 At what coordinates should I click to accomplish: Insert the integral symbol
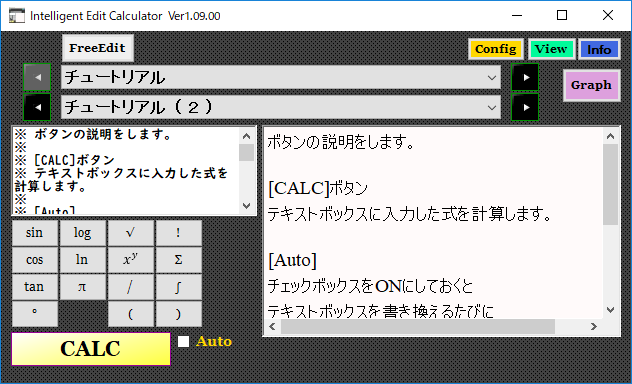point(179,287)
